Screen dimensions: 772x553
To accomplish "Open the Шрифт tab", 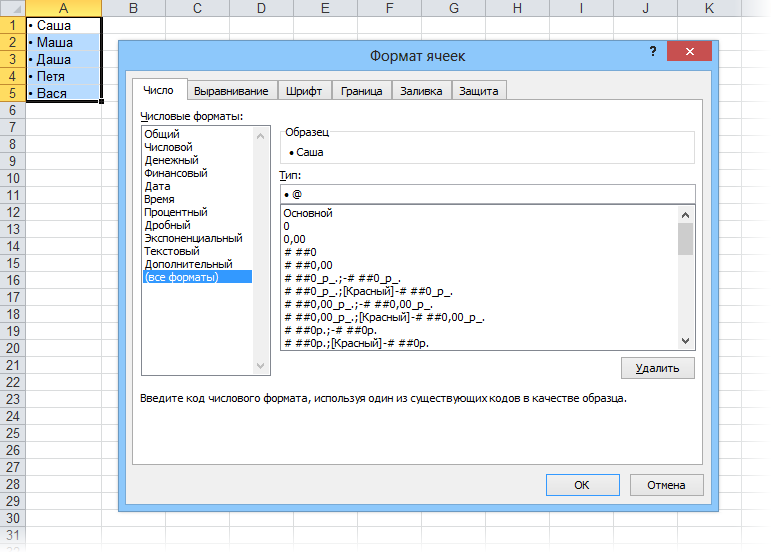I will coord(304,91).
